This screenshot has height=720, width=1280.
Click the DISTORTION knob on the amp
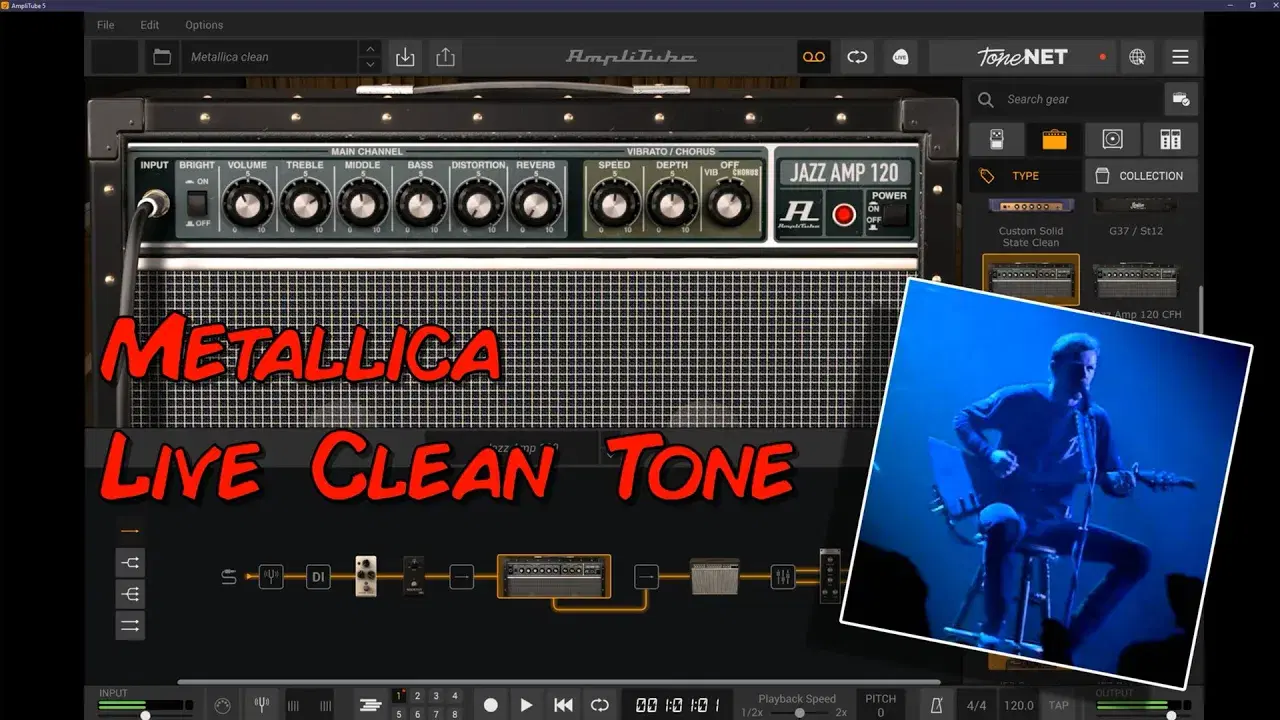[x=479, y=204]
